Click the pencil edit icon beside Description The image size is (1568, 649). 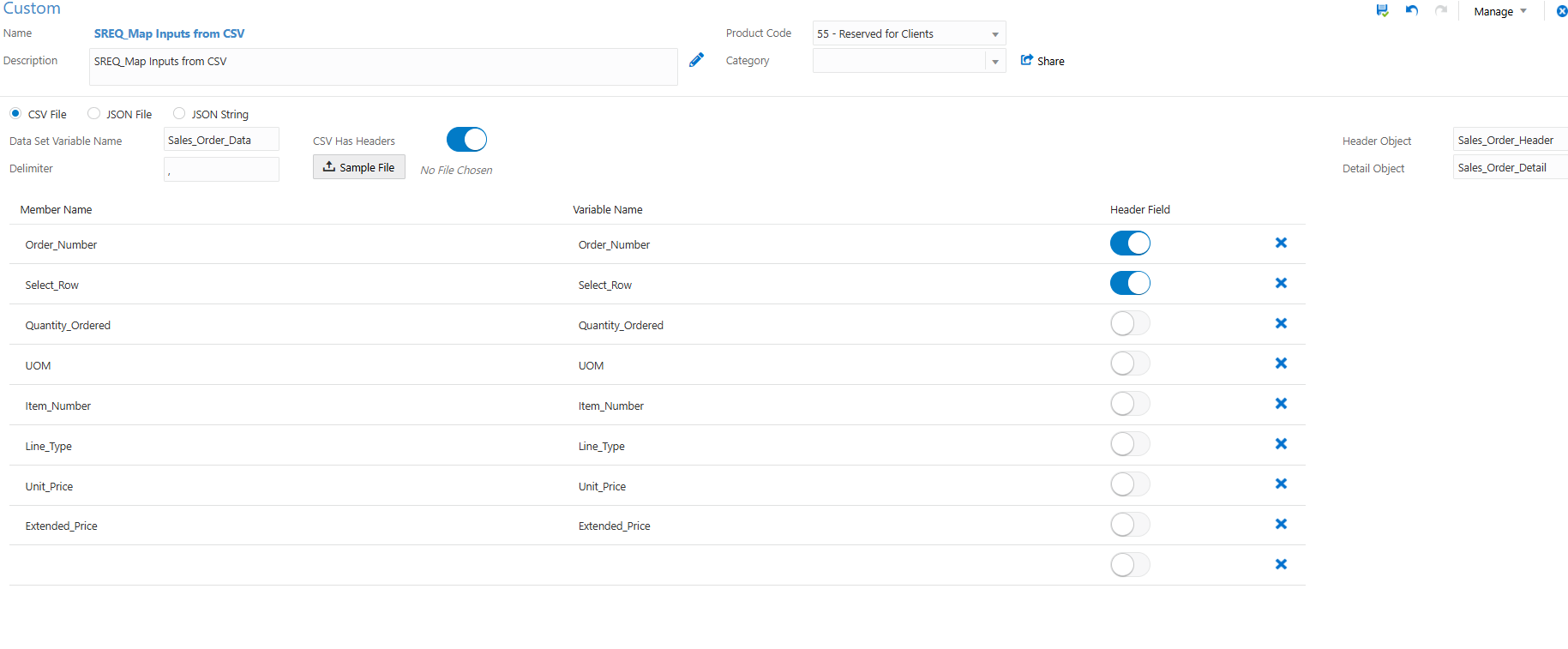click(697, 59)
